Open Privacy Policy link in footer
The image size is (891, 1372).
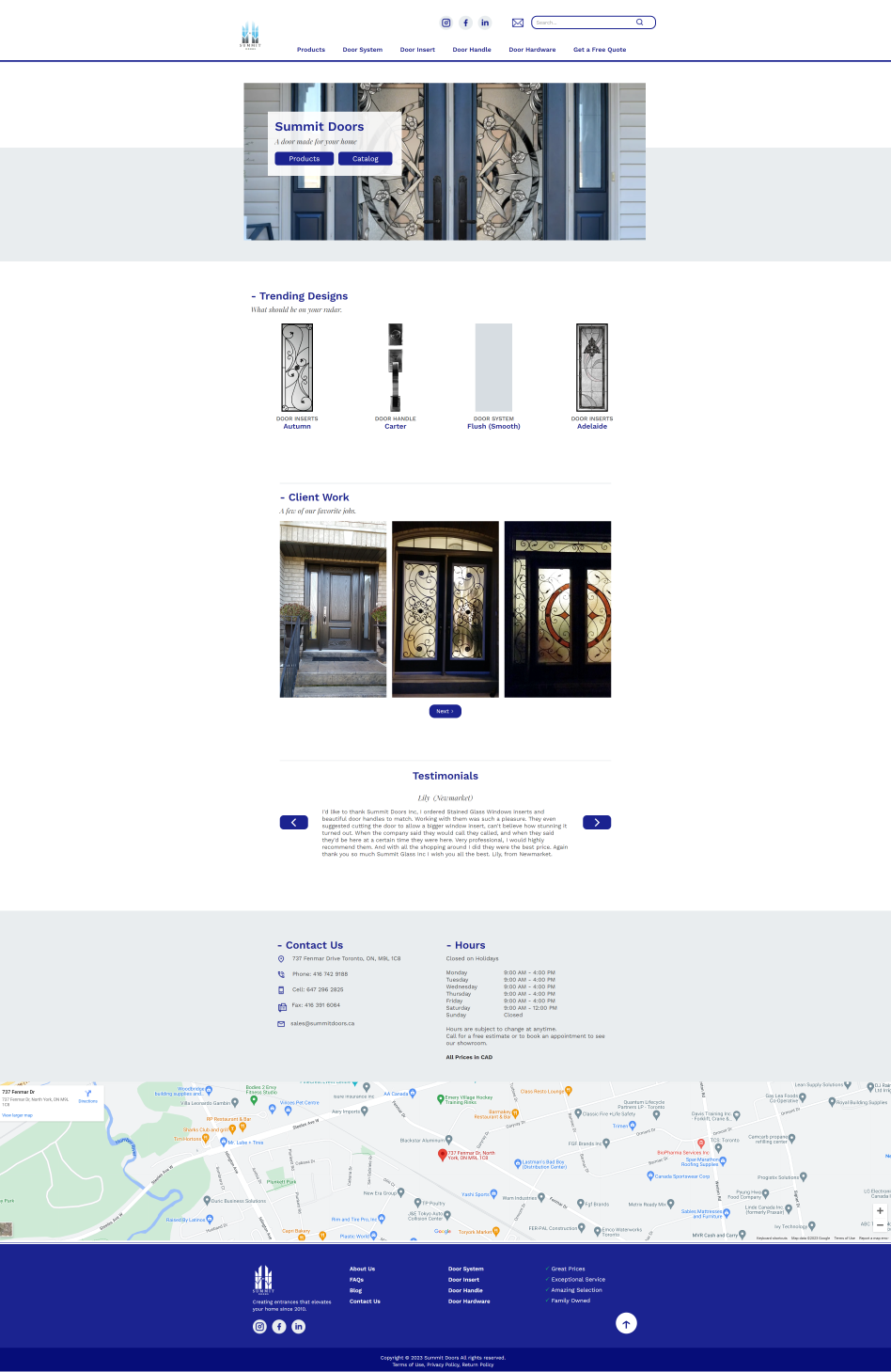[443, 1364]
